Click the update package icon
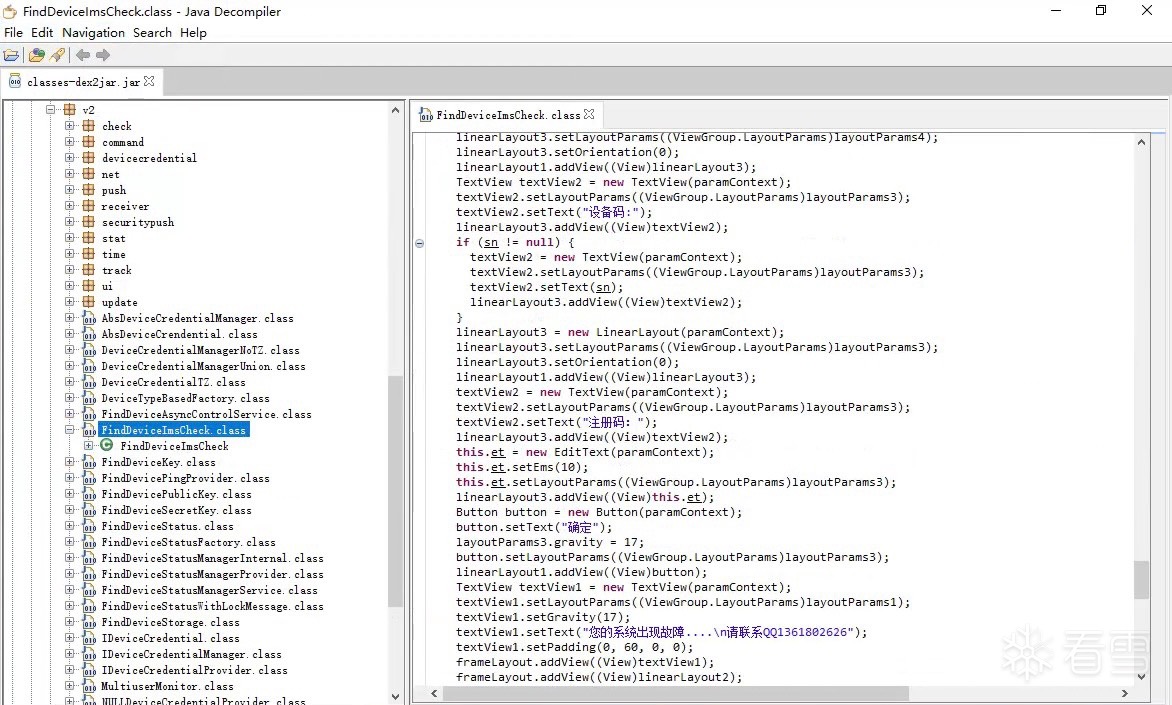The height and width of the screenshot is (705, 1172). [88, 302]
